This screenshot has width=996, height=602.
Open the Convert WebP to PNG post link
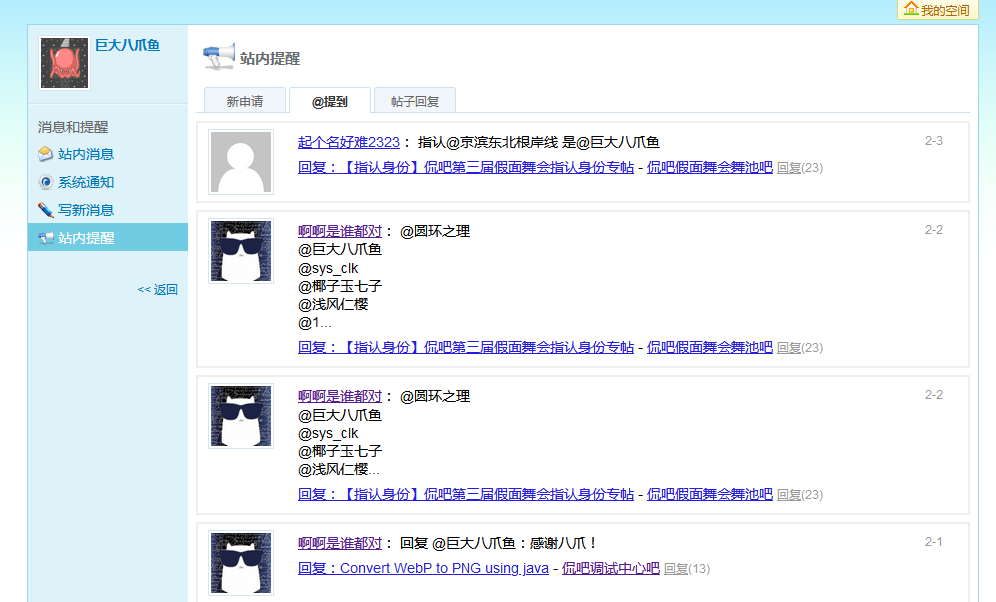423,568
